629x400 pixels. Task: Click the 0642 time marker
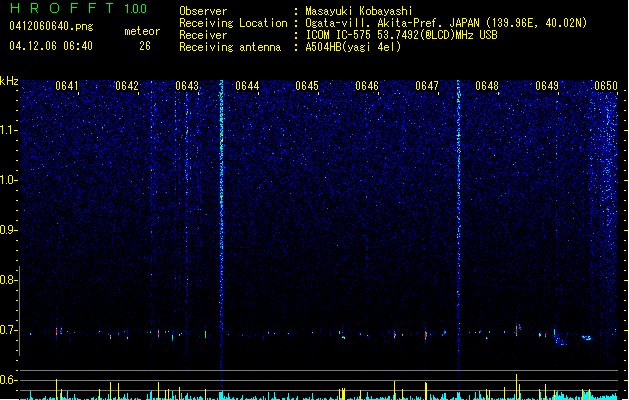[x=127, y=86]
